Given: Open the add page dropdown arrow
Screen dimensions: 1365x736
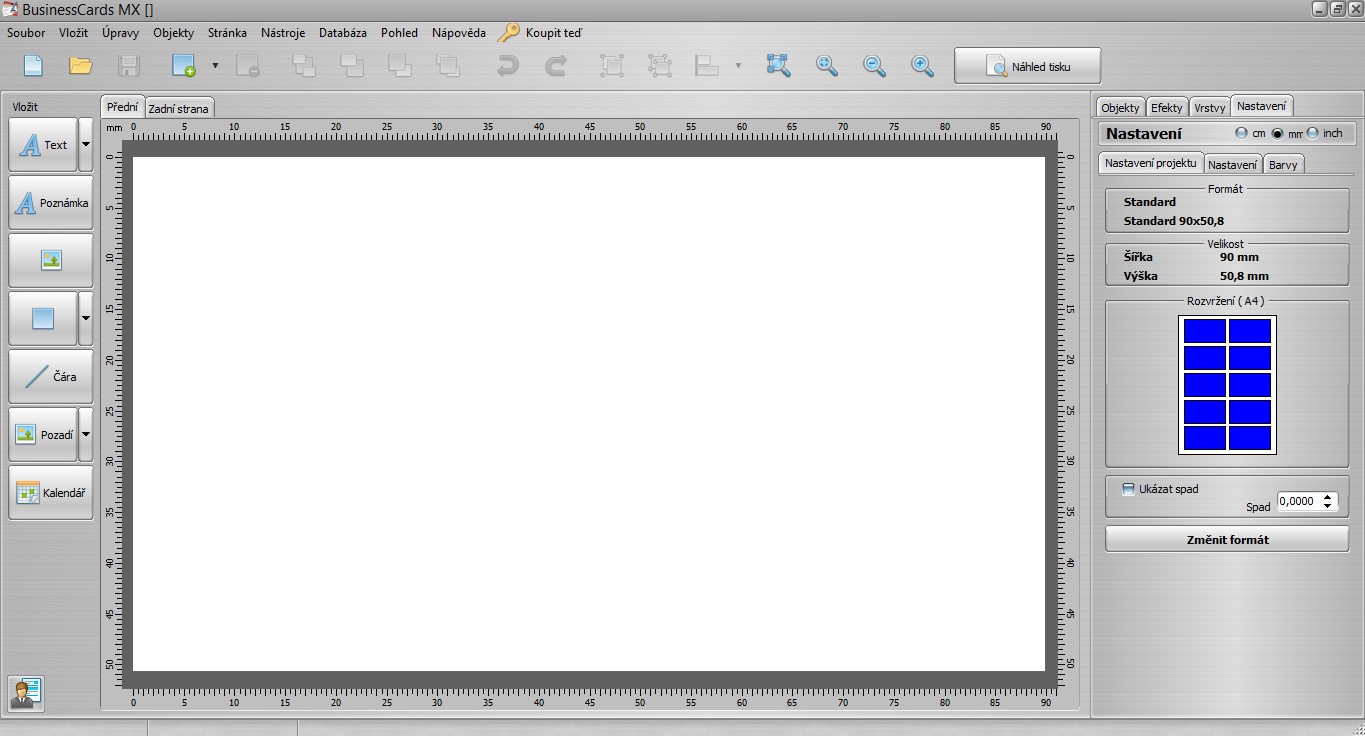Looking at the screenshot, I should tap(214, 66).
